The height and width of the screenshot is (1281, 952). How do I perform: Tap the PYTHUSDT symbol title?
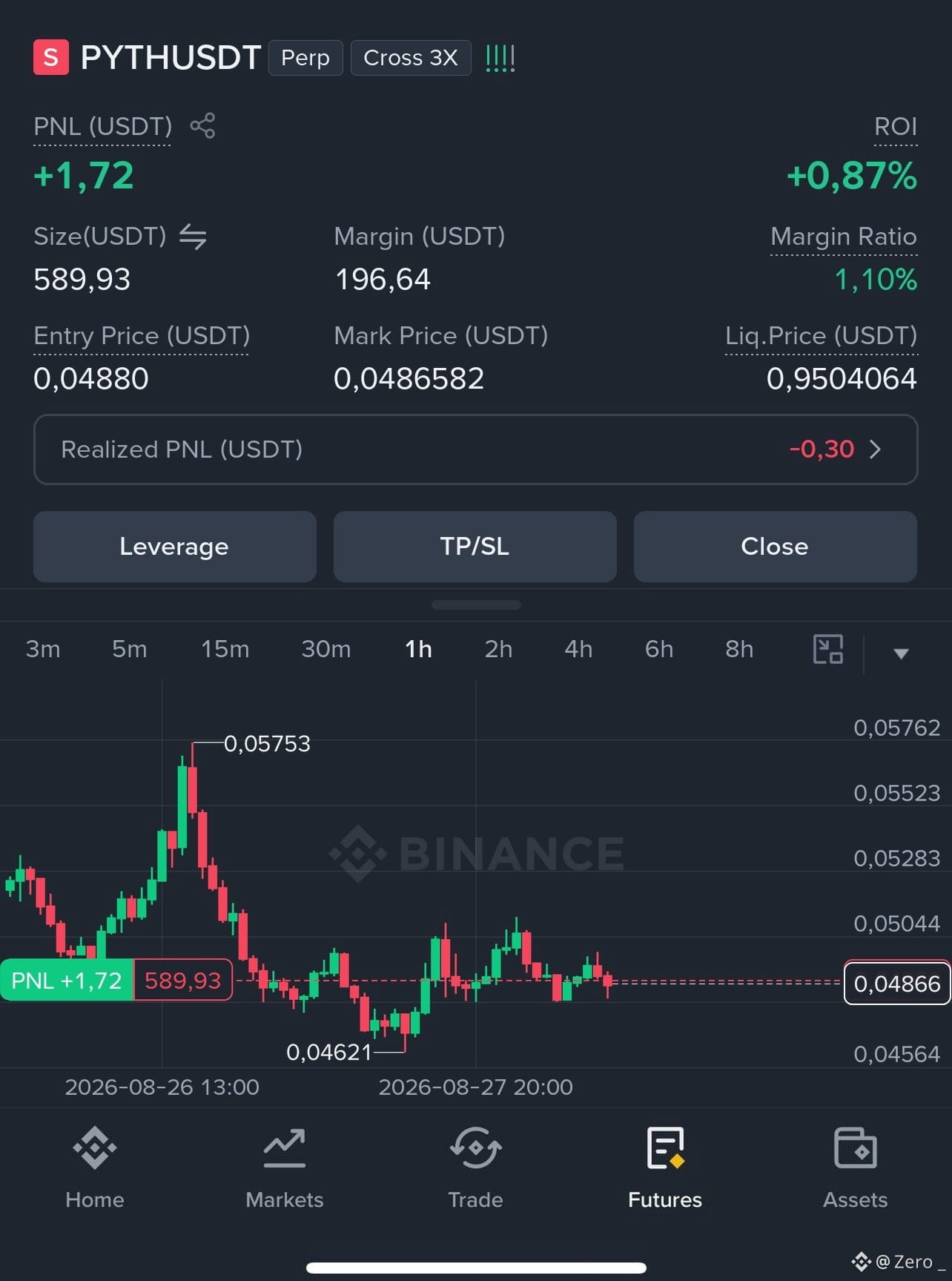[171, 58]
